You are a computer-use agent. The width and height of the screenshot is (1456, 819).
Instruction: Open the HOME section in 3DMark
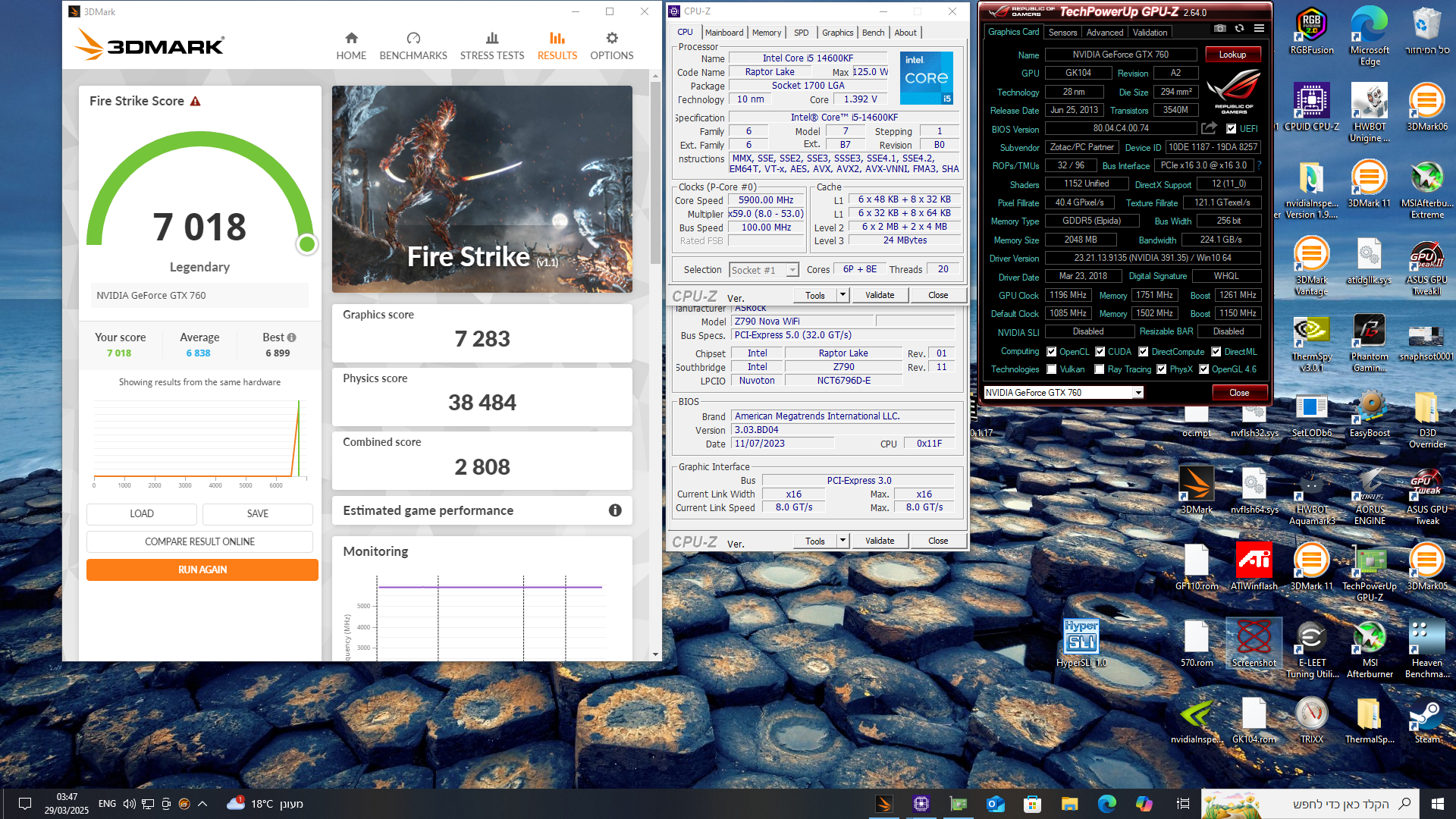click(x=351, y=46)
